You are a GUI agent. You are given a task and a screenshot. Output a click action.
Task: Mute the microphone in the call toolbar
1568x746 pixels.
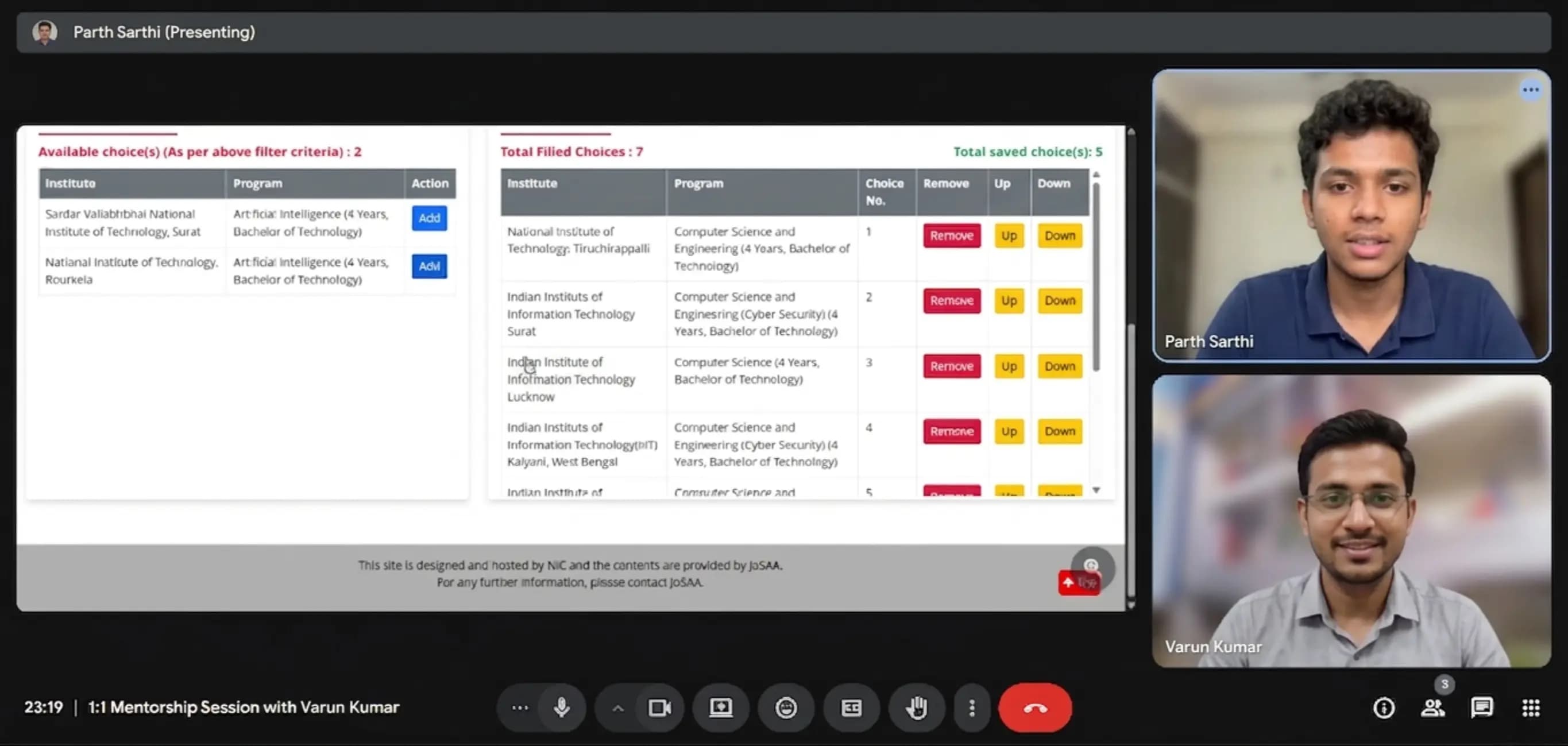561,708
